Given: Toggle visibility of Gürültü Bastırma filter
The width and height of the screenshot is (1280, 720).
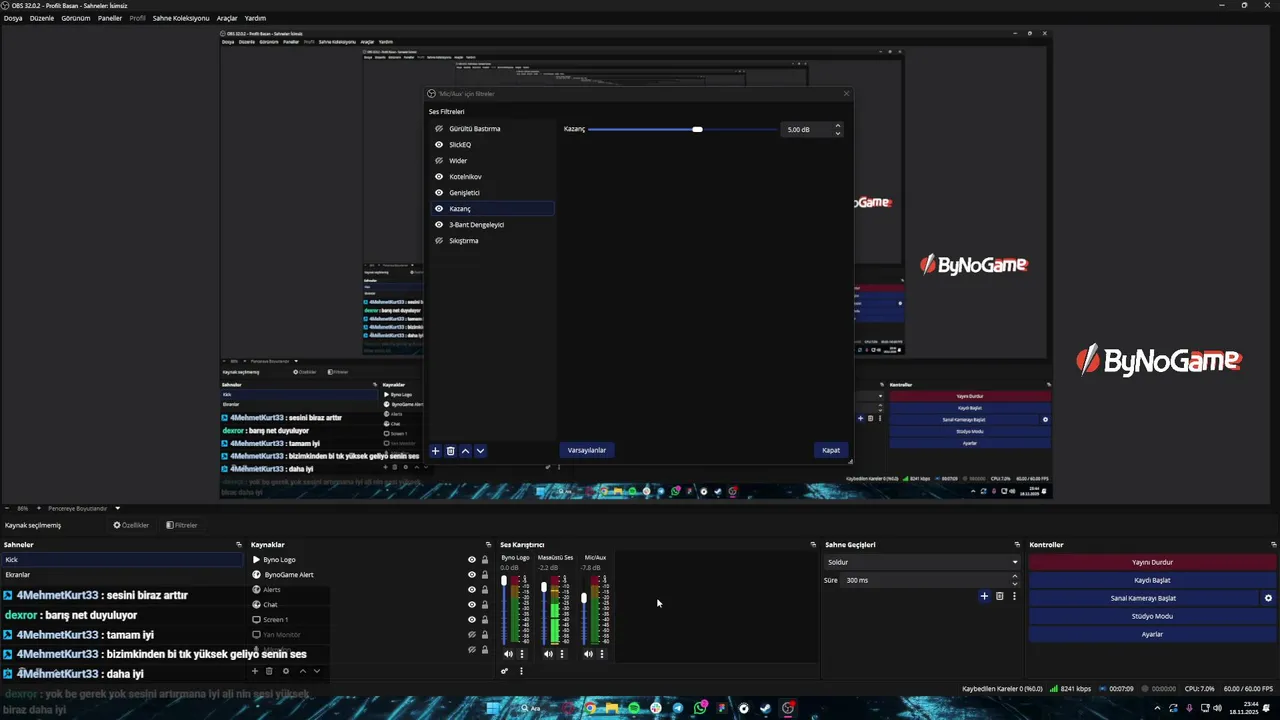Looking at the screenshot, I should [439, 129].
